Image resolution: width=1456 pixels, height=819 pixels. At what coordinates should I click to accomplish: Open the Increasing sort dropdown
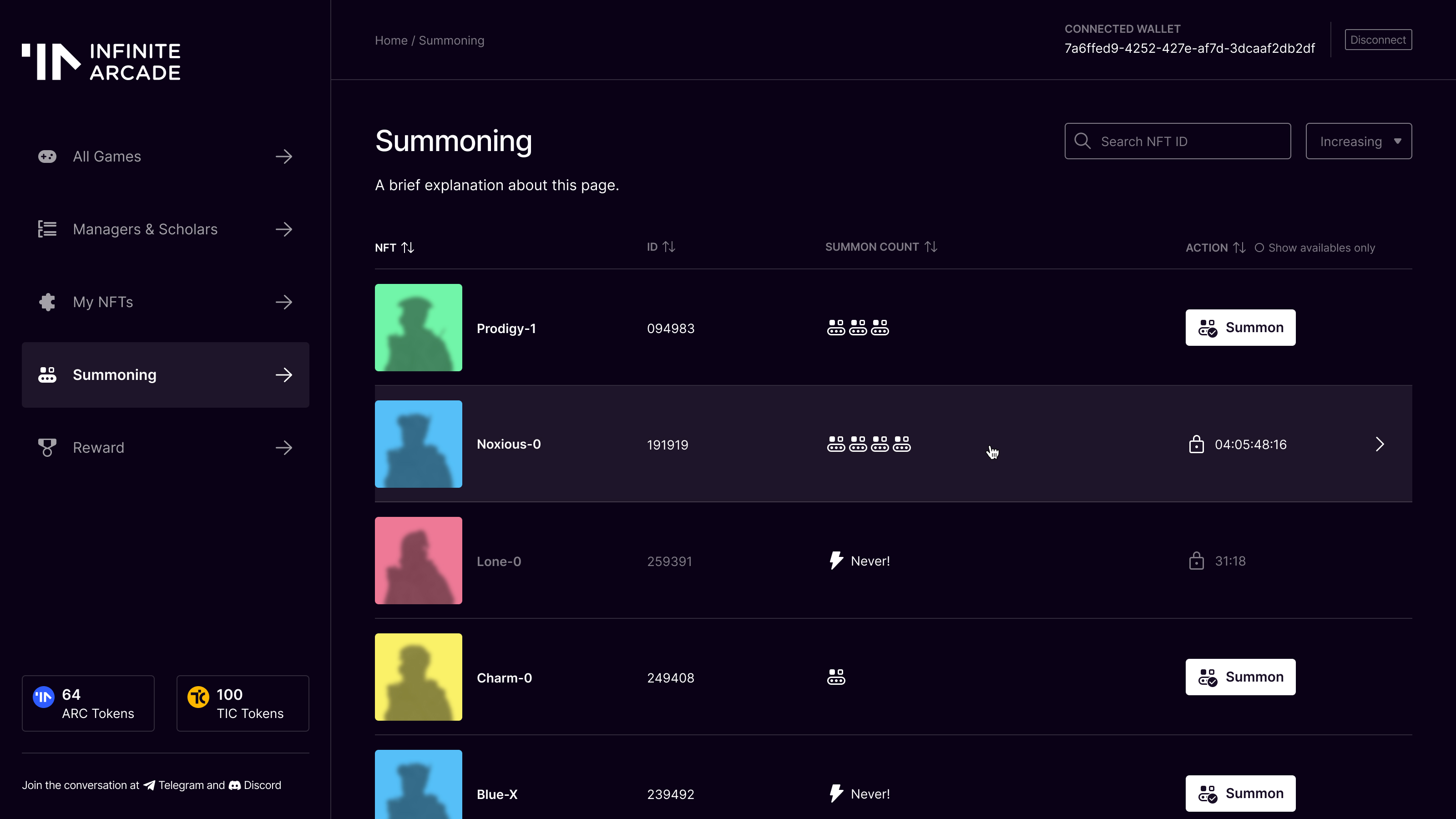1358,142
